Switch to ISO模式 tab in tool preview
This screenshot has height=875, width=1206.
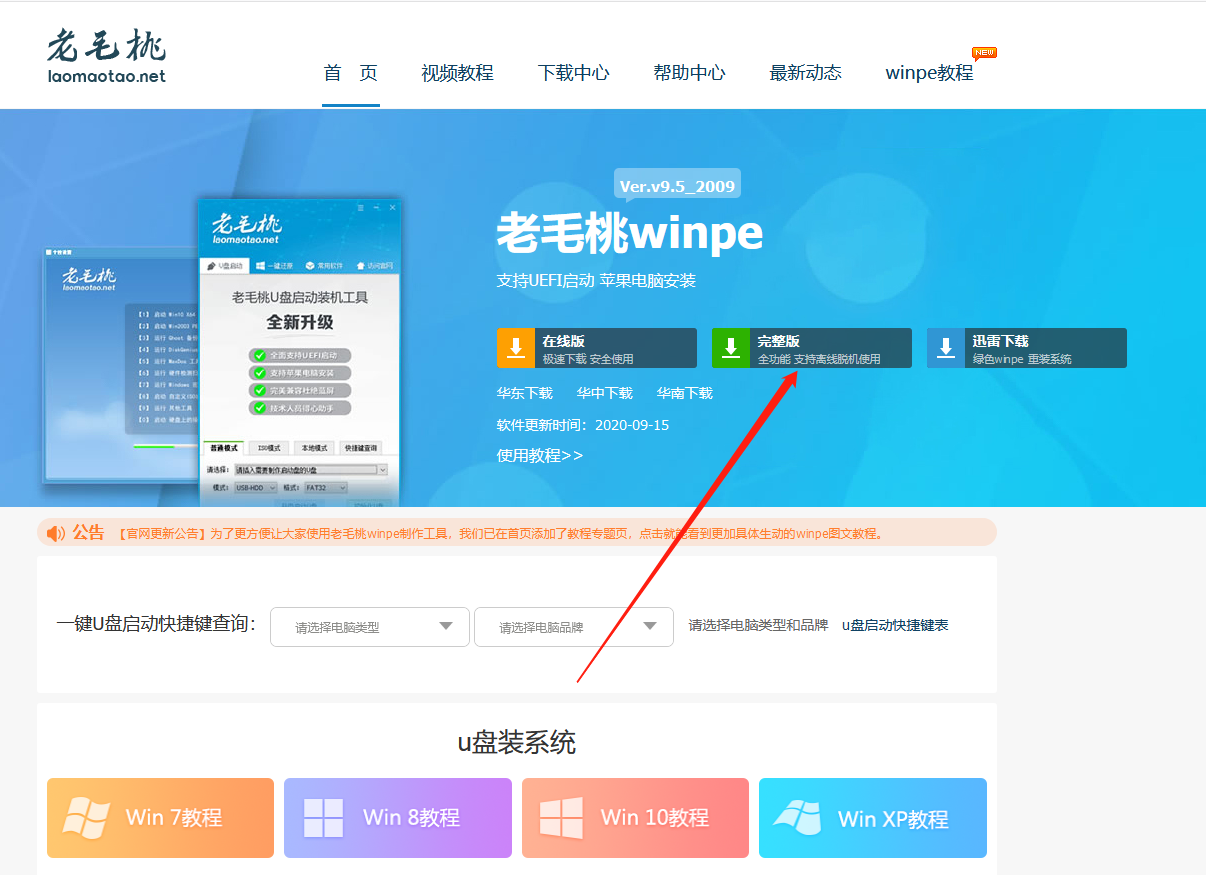coord(268,449)
